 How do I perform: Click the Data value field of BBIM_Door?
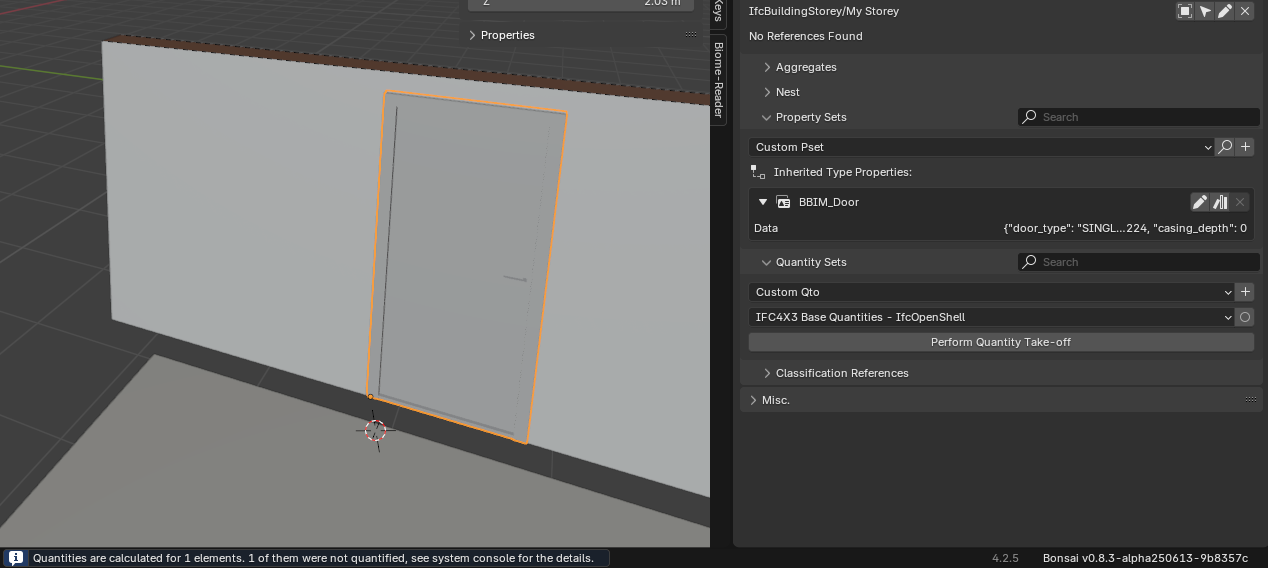pyautogui.click(x=1125, y=228)
